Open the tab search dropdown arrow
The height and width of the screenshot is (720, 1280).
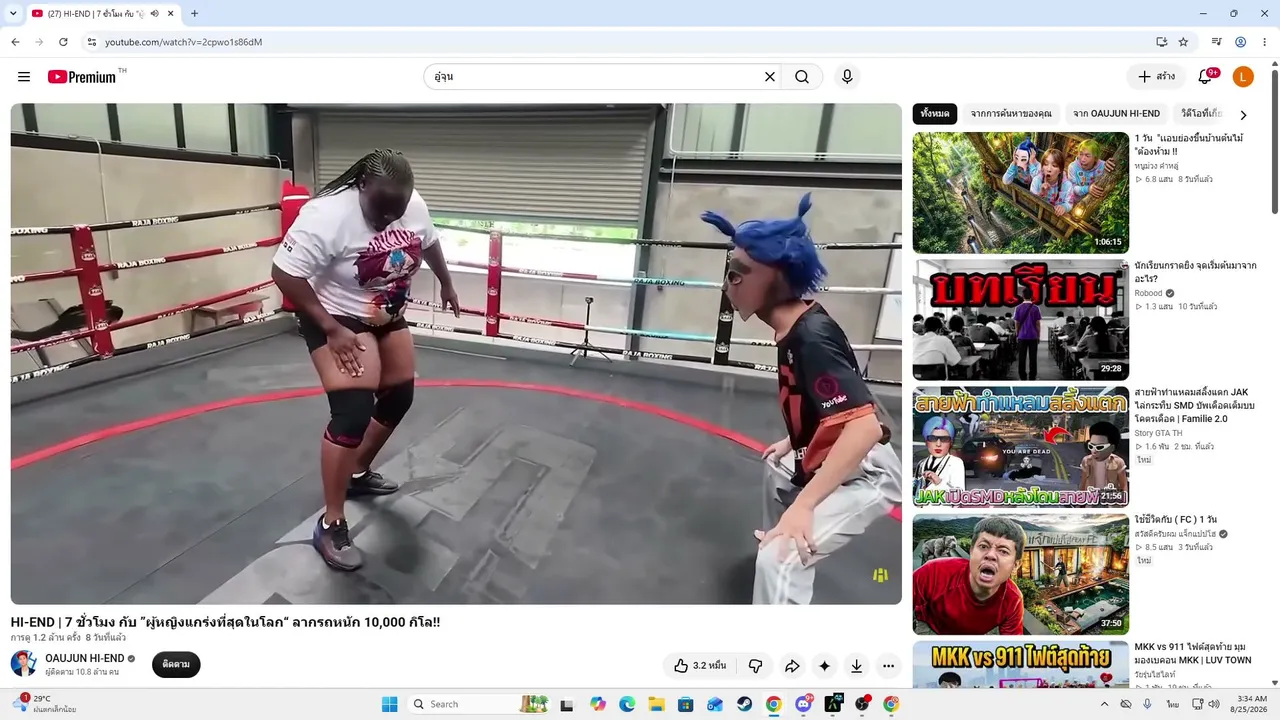click(12, 14)
